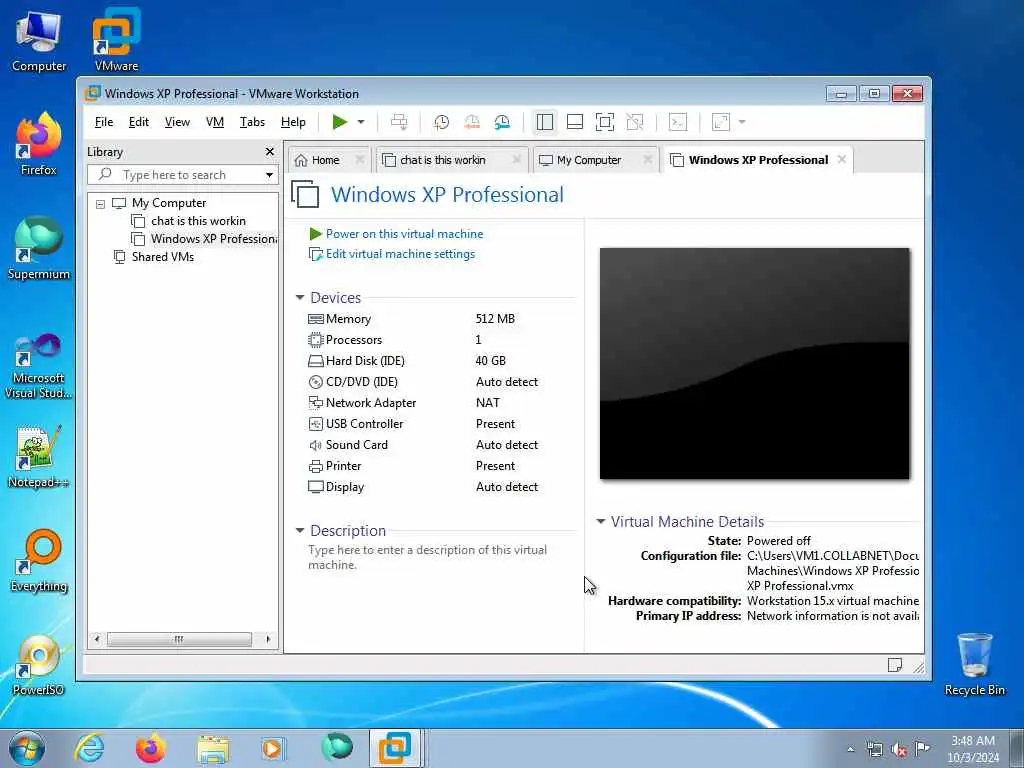Click the console view toolbar icon
This screenshot has width=1024, height=768.
click(x=678, y=122)
